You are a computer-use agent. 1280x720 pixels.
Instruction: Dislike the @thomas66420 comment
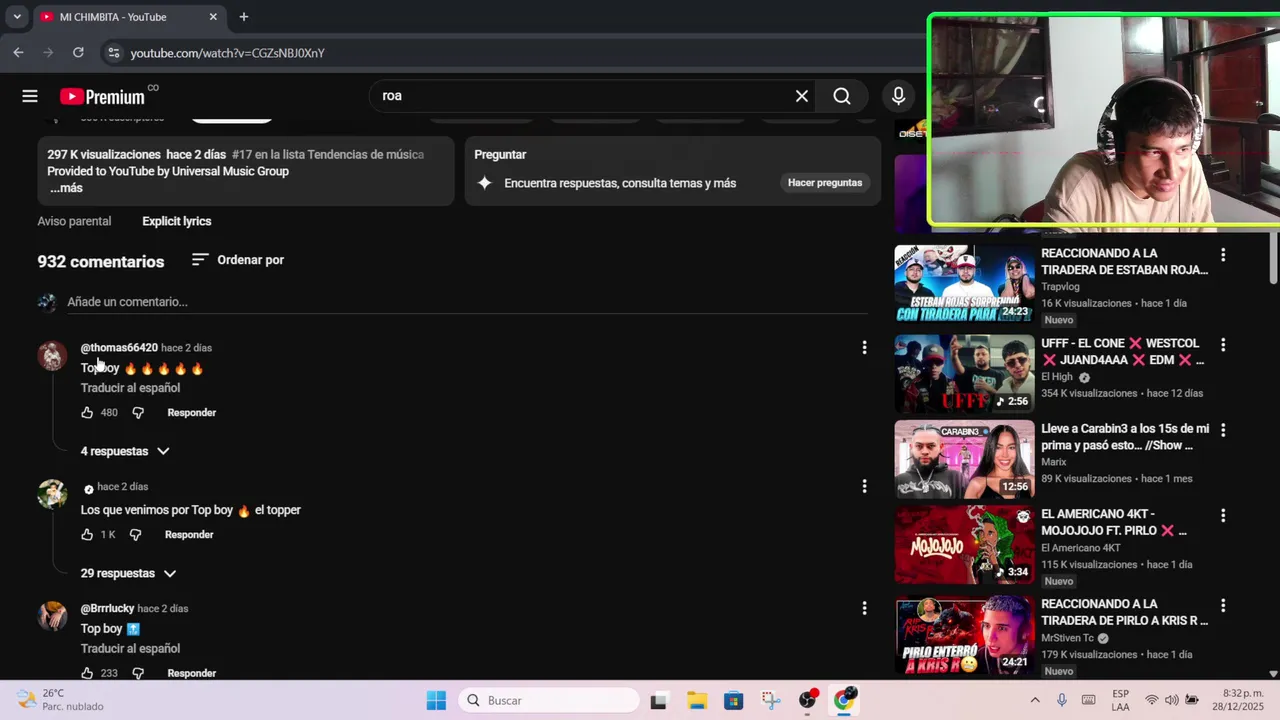point(138,412)
